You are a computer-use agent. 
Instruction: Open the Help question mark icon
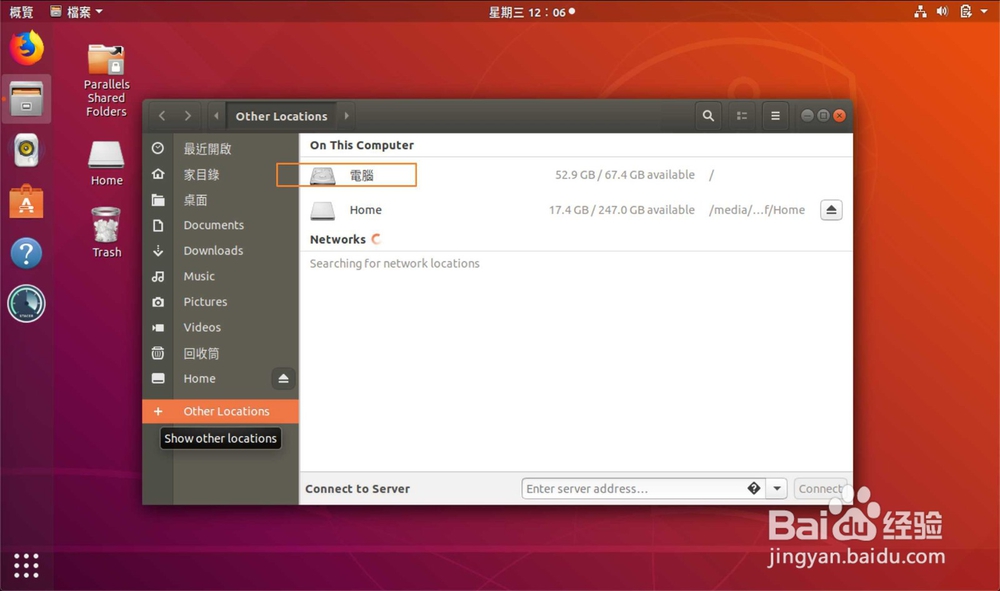pyautogui.click(x=26, y=253)
